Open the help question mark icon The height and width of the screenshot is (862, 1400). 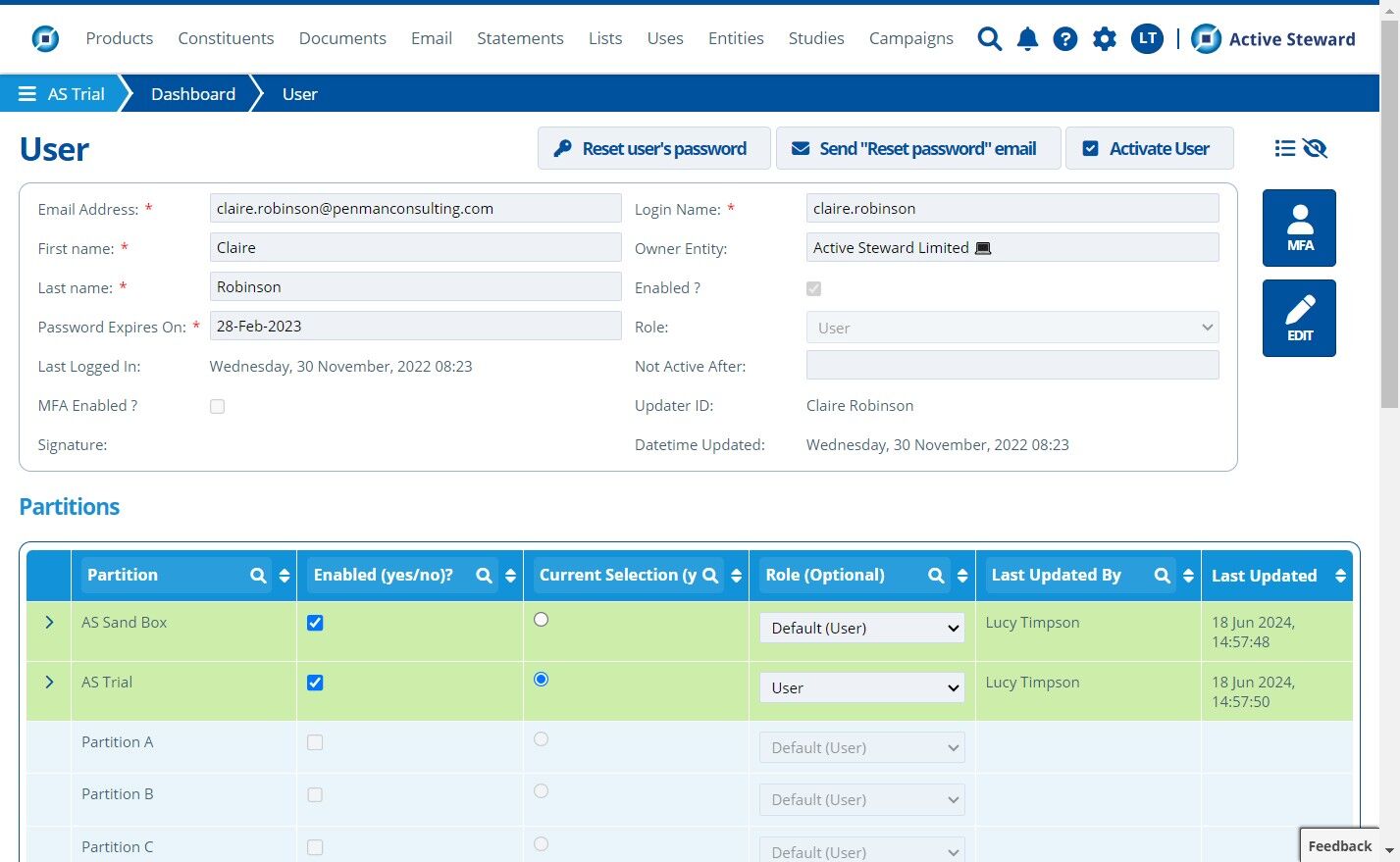coord(1064,39)
